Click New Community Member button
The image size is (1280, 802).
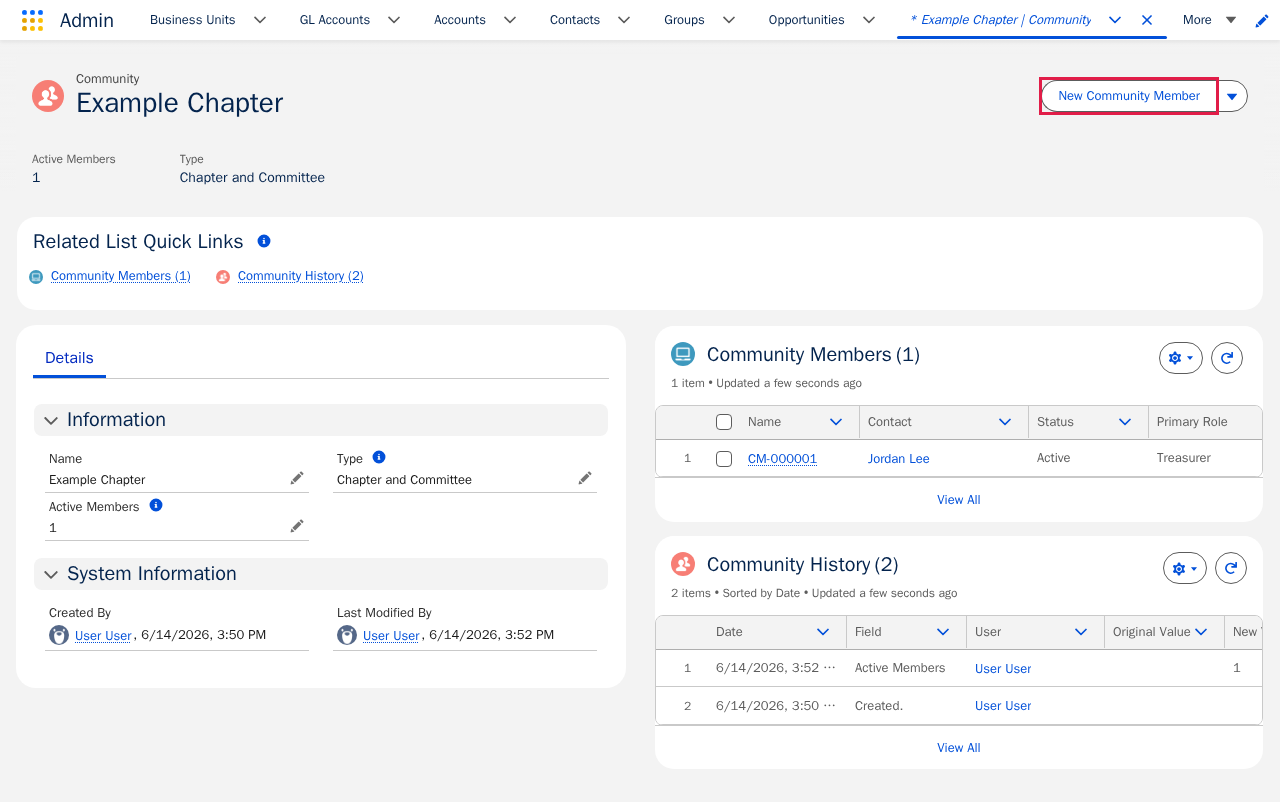[1129, 96]
